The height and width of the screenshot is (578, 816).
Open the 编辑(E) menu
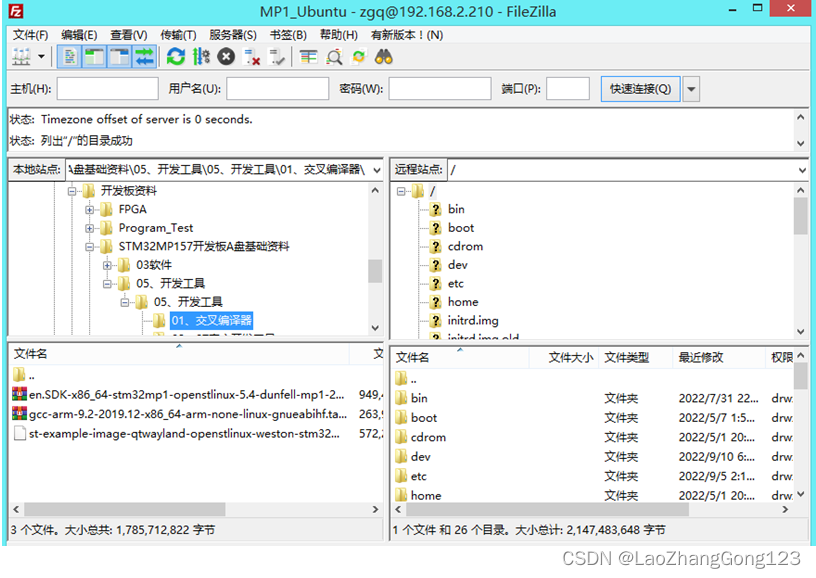(79, 35)
